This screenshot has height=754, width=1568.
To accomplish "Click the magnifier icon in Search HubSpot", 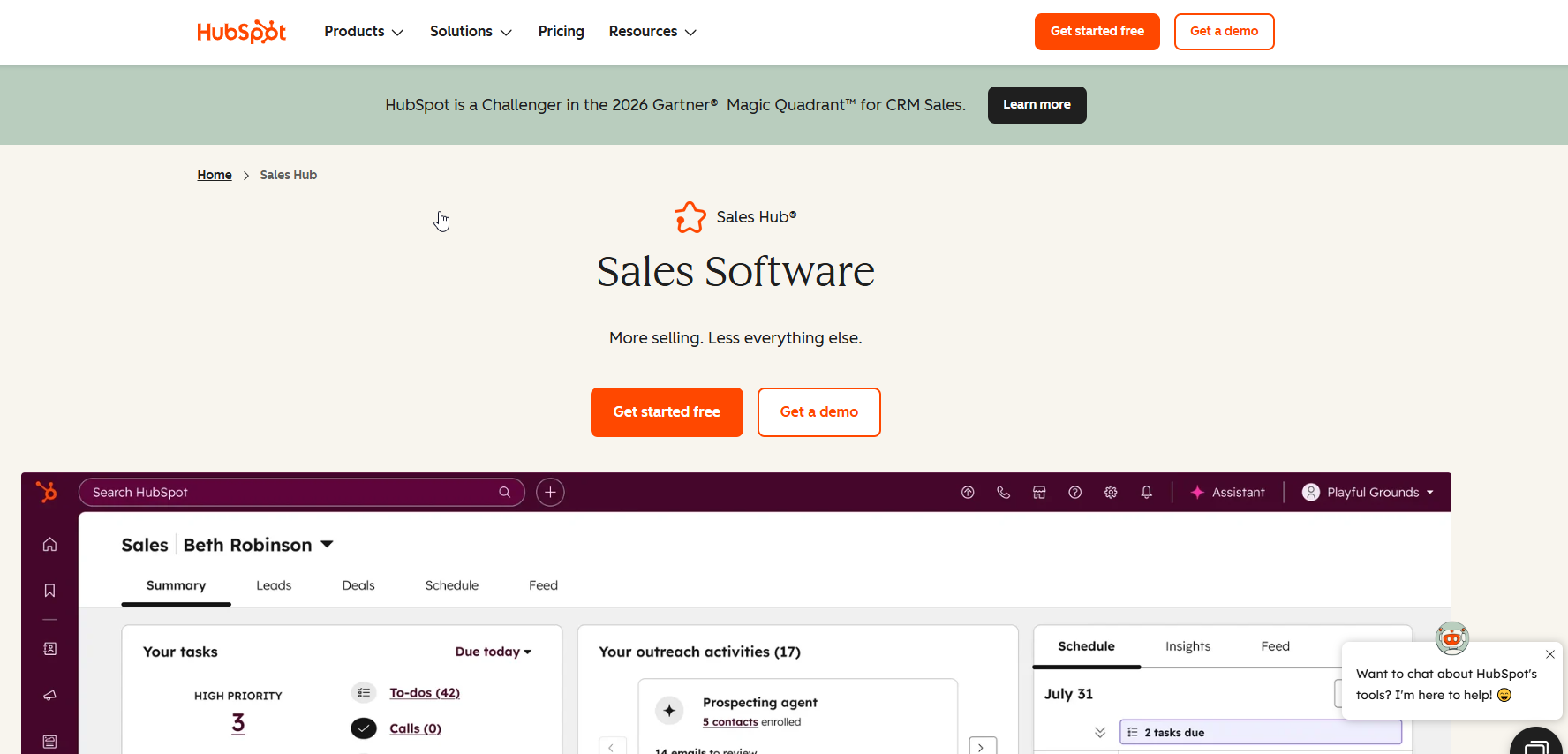I will [505, 492].
